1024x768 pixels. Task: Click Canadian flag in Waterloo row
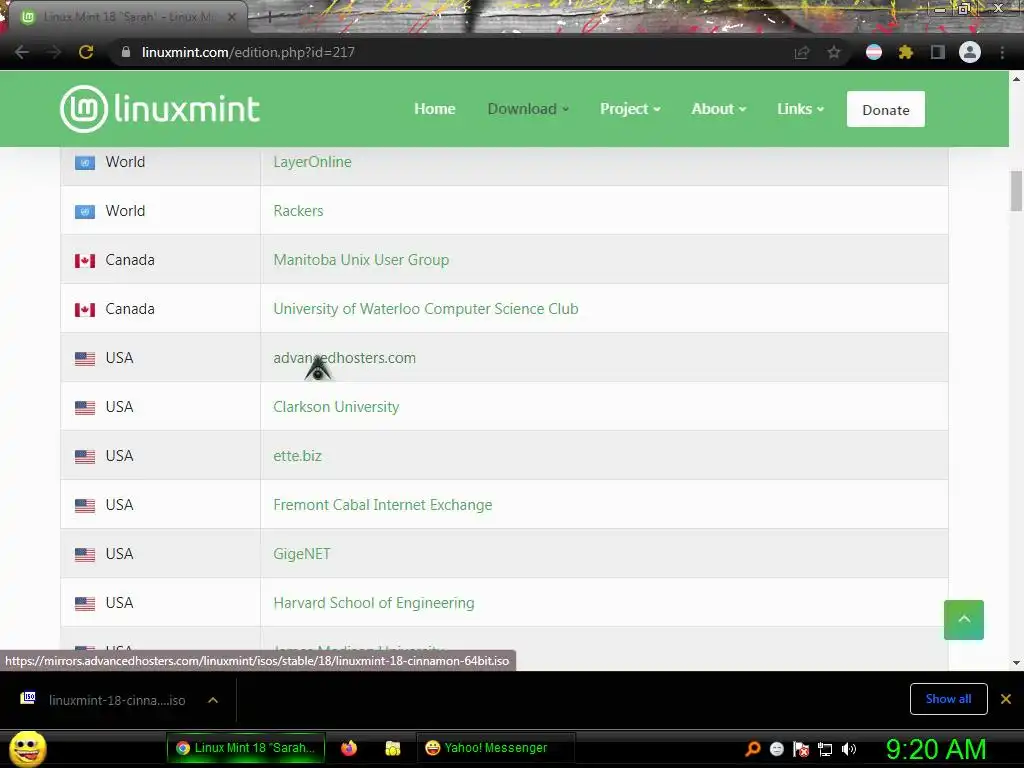pyautogui.click(x=85, y=310)
